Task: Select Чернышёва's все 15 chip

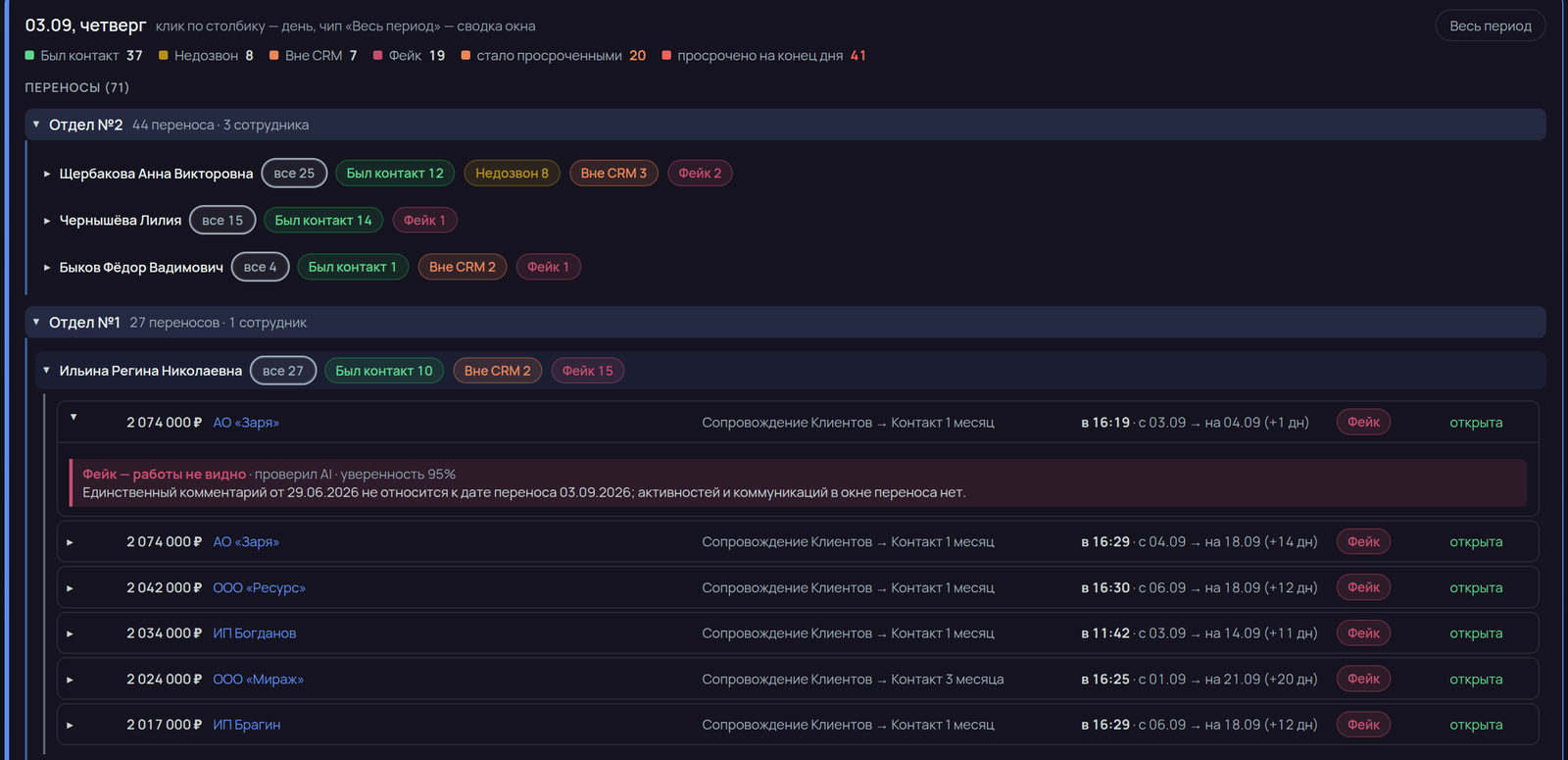Action: point(222,220)
